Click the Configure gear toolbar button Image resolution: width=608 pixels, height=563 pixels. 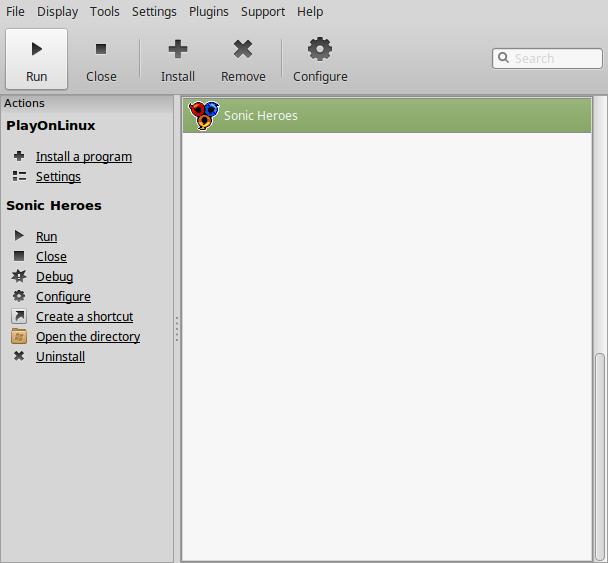pyautogui.click(x=320, y=59)
